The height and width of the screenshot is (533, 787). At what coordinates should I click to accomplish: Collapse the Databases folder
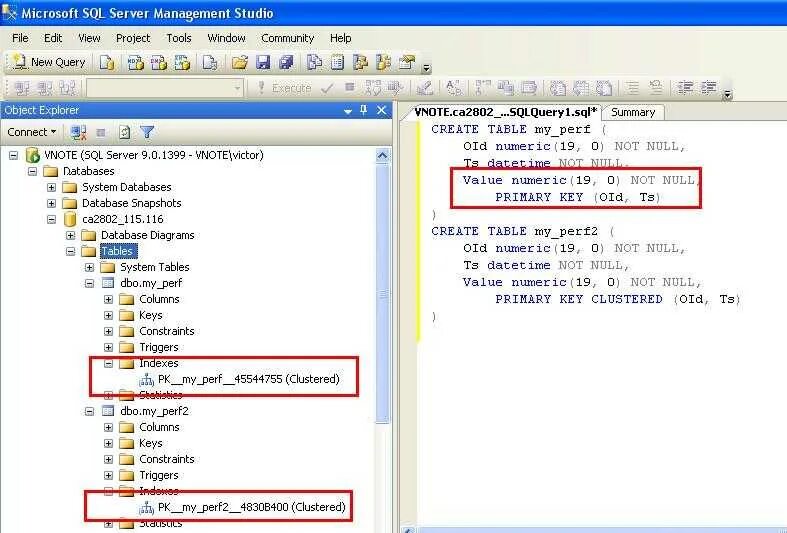coord(33,171)
